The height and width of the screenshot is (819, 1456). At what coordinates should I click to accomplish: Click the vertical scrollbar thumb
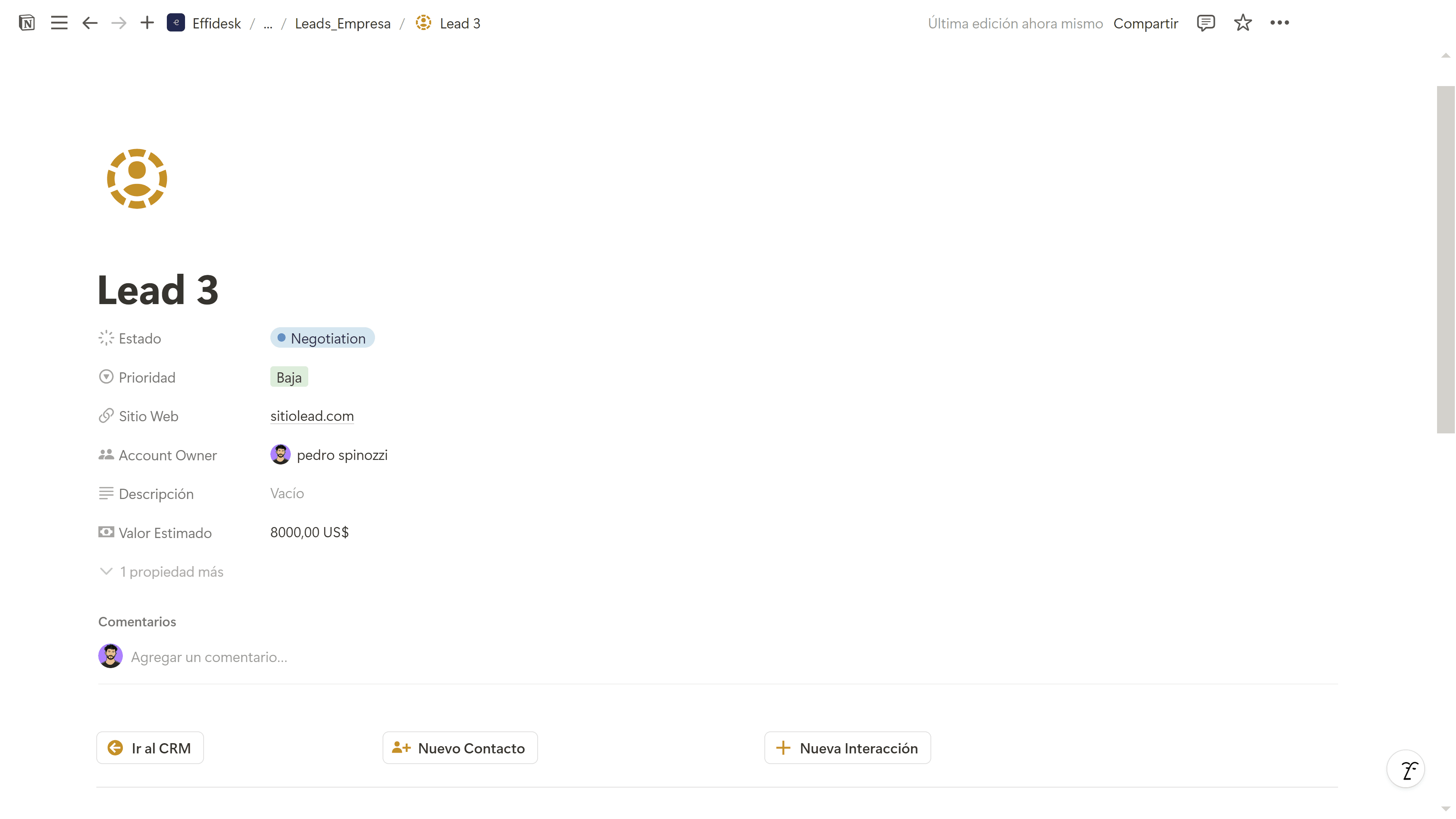point(1445,259)
